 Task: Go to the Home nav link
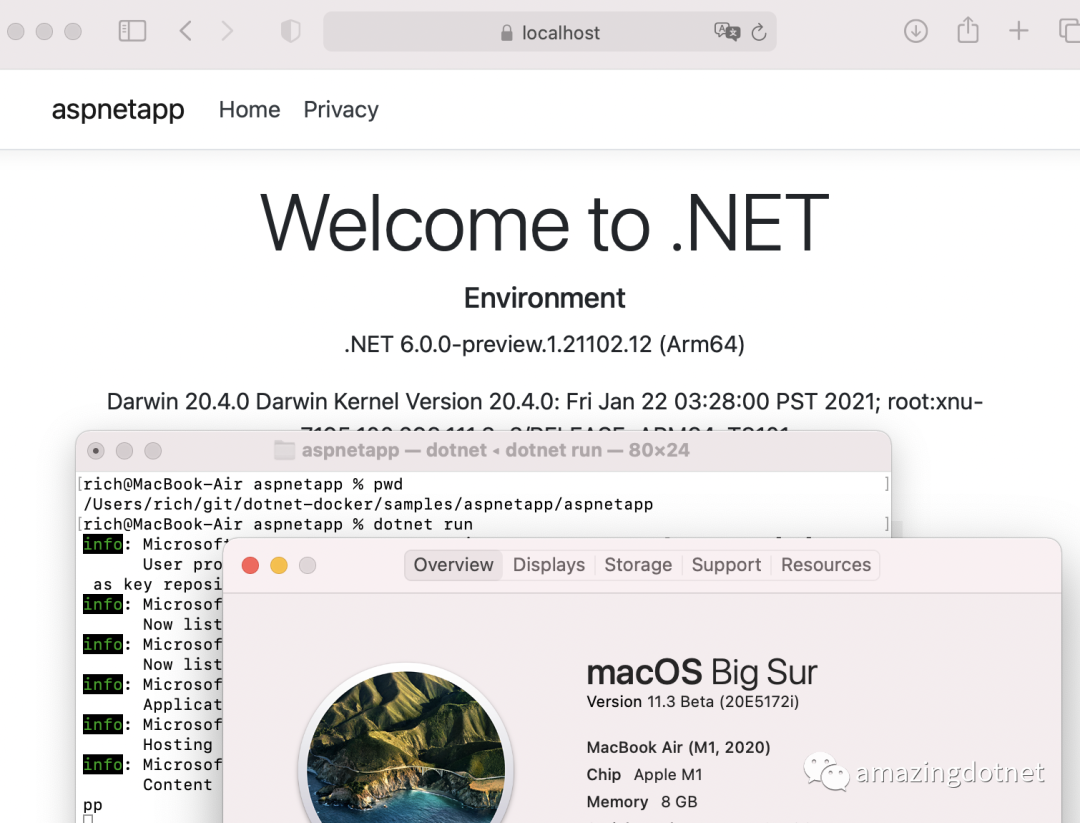pos(249,110)
